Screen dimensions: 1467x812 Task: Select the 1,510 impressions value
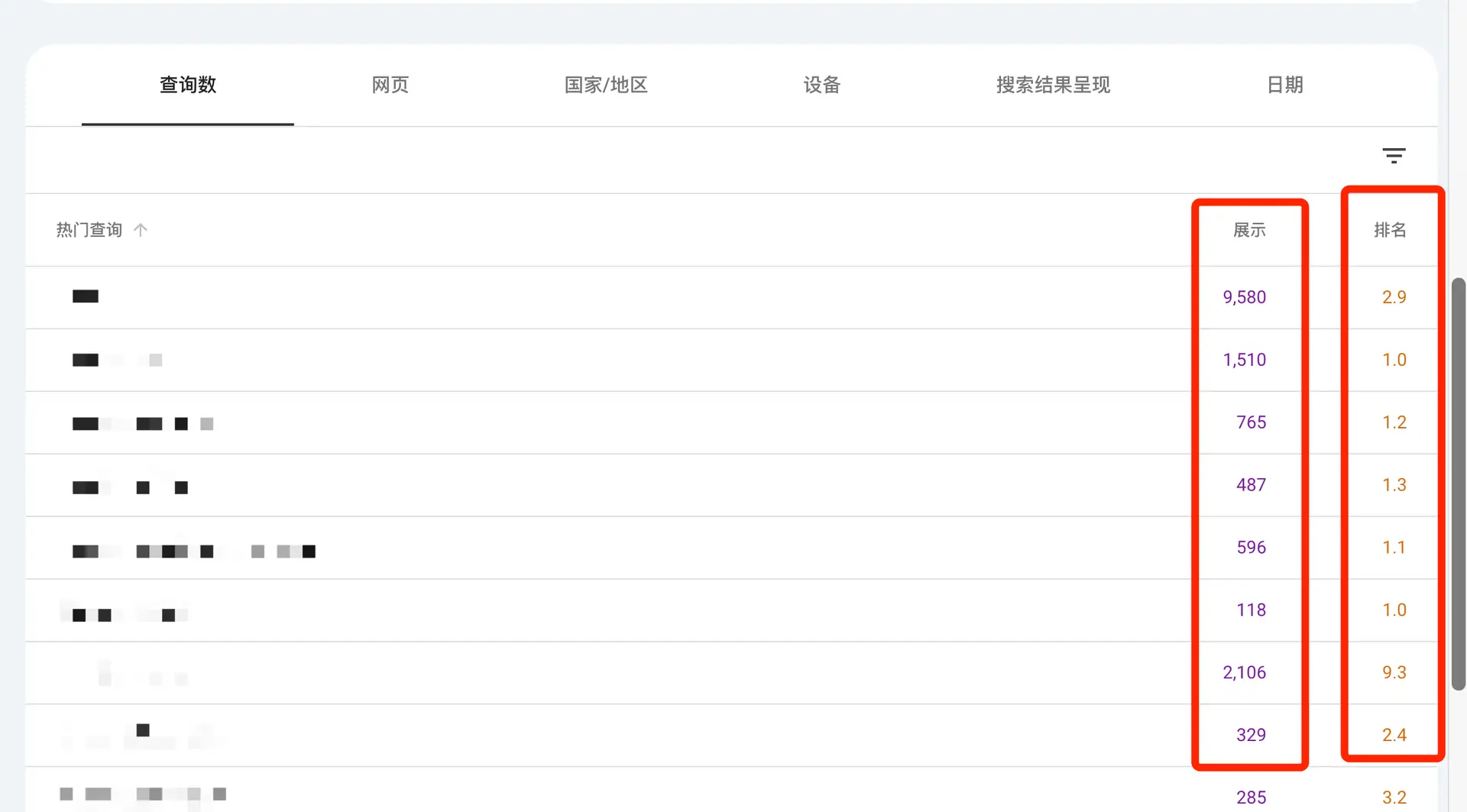(1245, 360)
